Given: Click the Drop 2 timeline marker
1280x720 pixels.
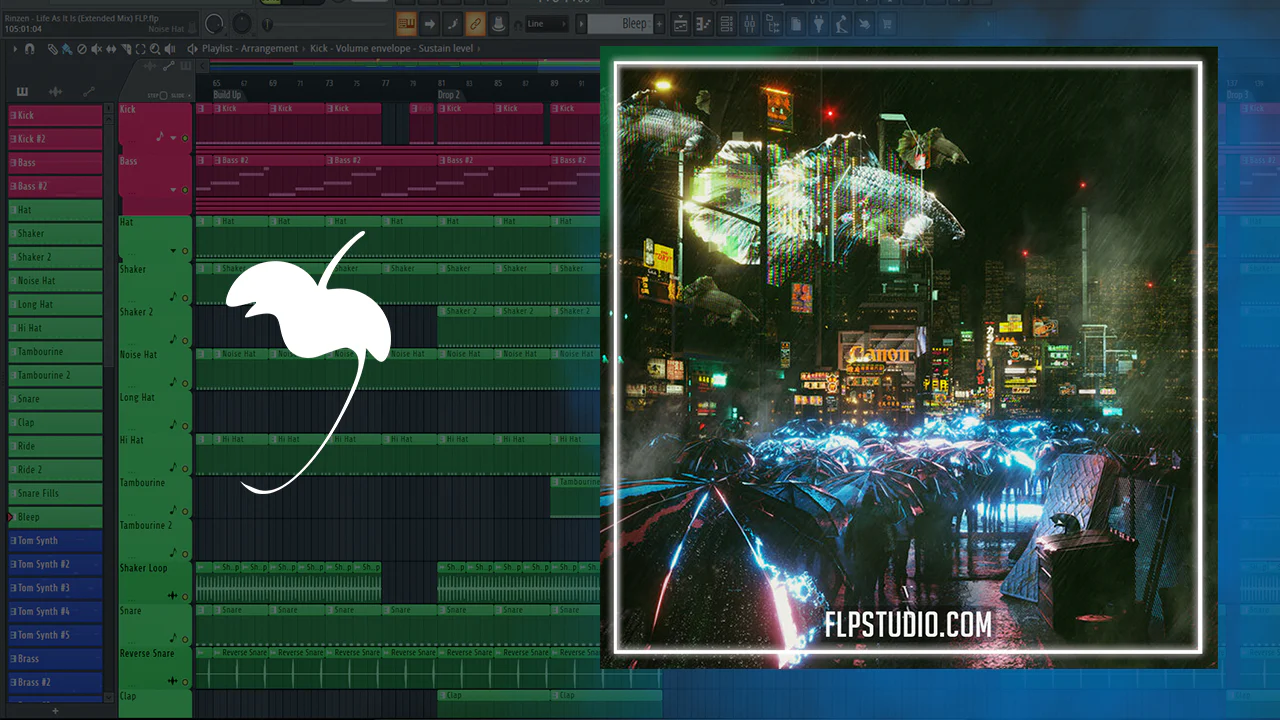Looking at the screenshot, I should coord(449,95).
